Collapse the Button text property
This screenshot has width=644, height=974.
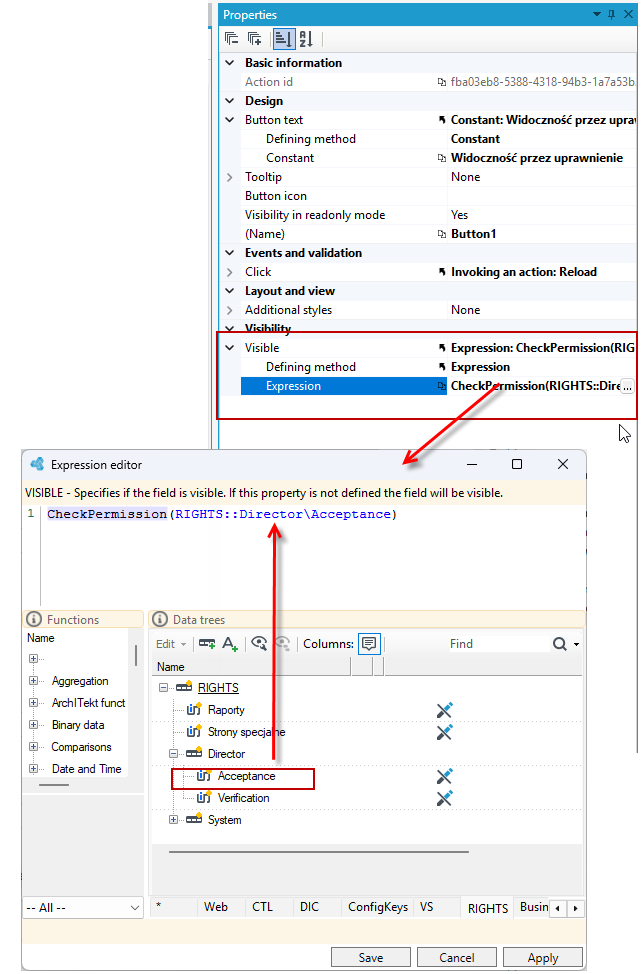point(230,120)
